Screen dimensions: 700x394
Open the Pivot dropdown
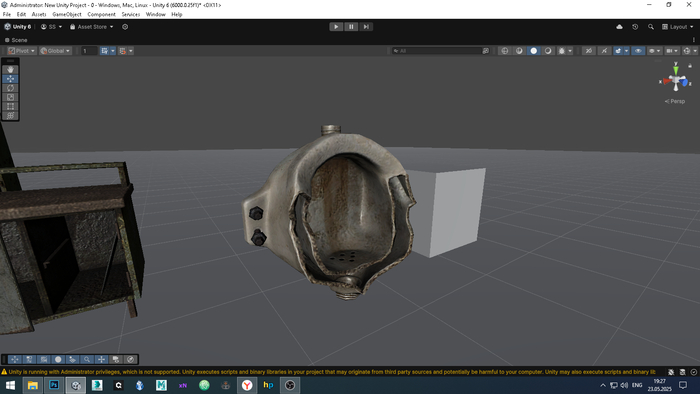[x=21, y=51]
